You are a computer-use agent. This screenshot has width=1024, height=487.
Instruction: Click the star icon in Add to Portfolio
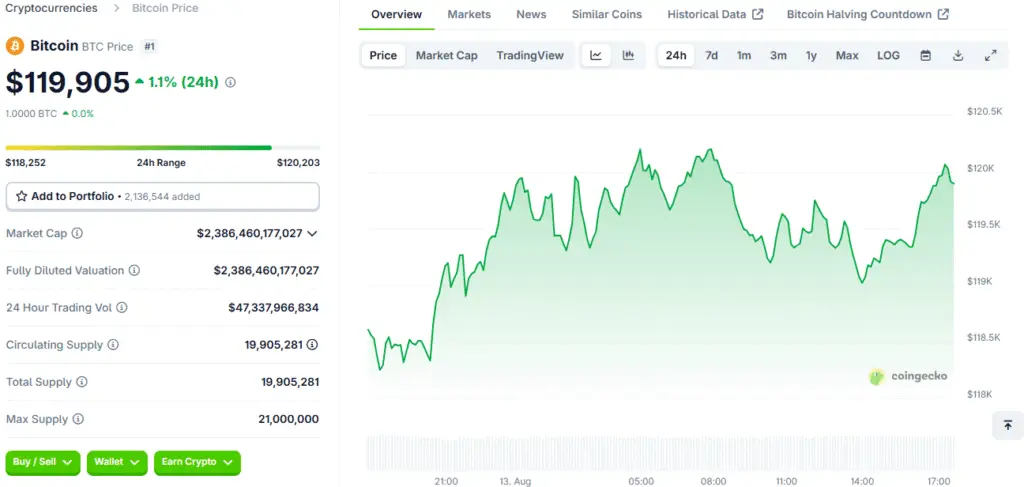[x=22, y=196]
